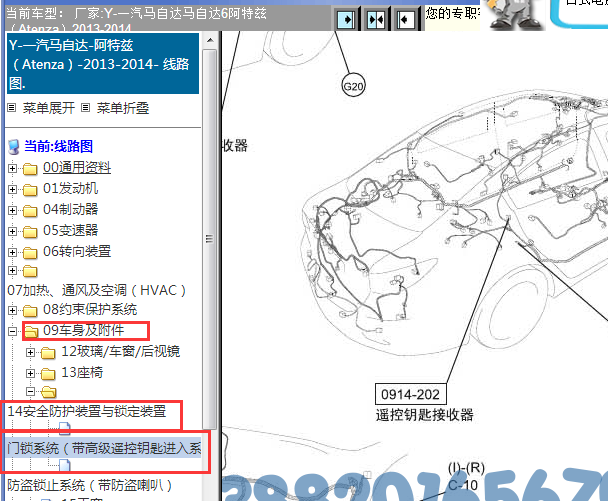Click the folder icon of 06转向装置
Screen dimensions: 608x501
pos(30,252)
